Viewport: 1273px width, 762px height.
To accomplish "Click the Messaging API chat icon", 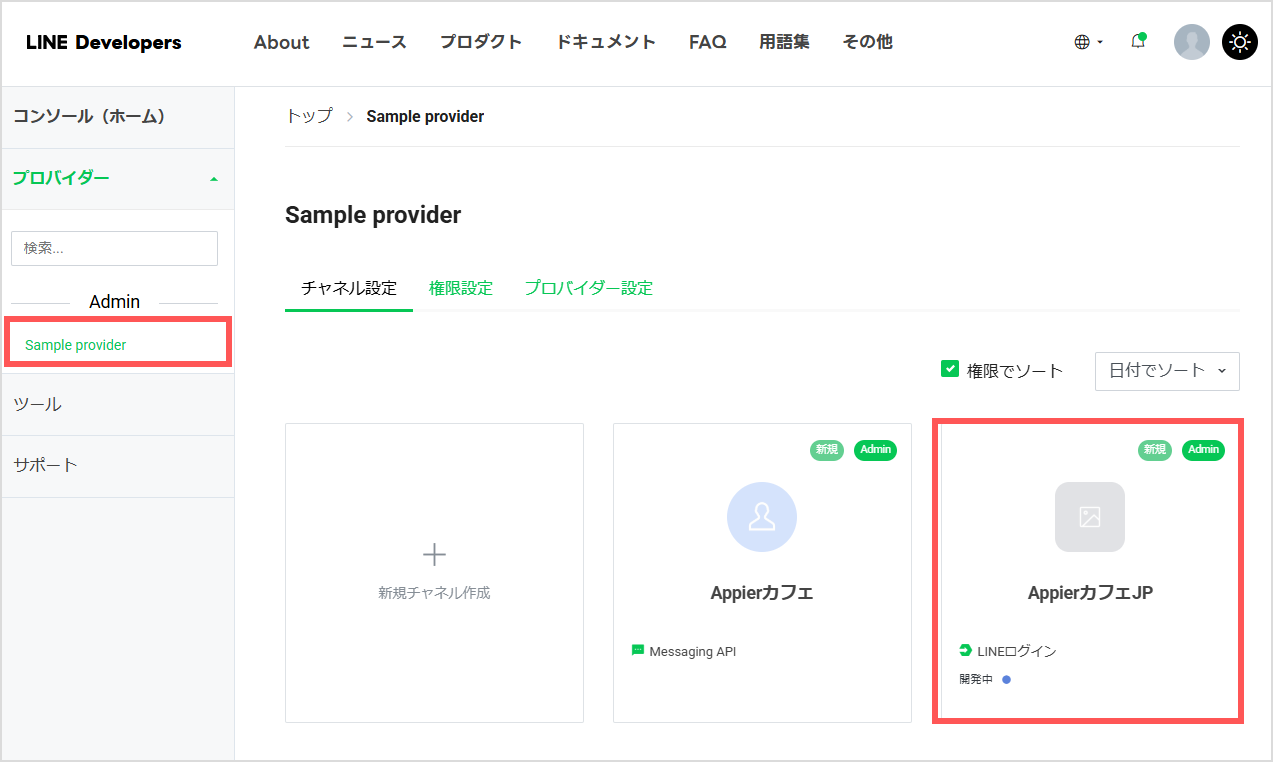I will pyautogui.click(x=638, y=650).
